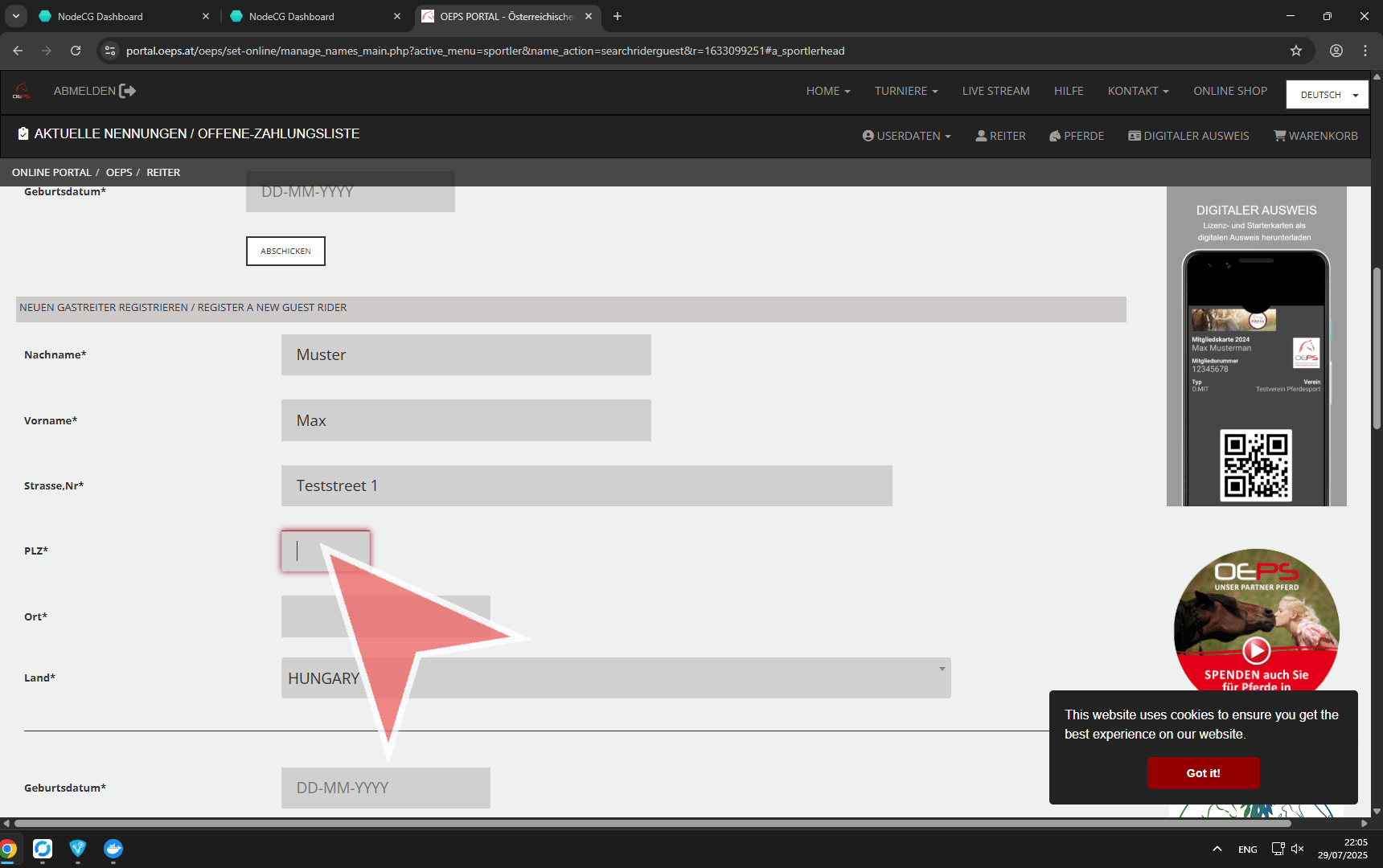This screenshot has height=868, width=1383.
Task: Open the Pferde horses section
Action: pyautogui.click(x=1076, y=136)
